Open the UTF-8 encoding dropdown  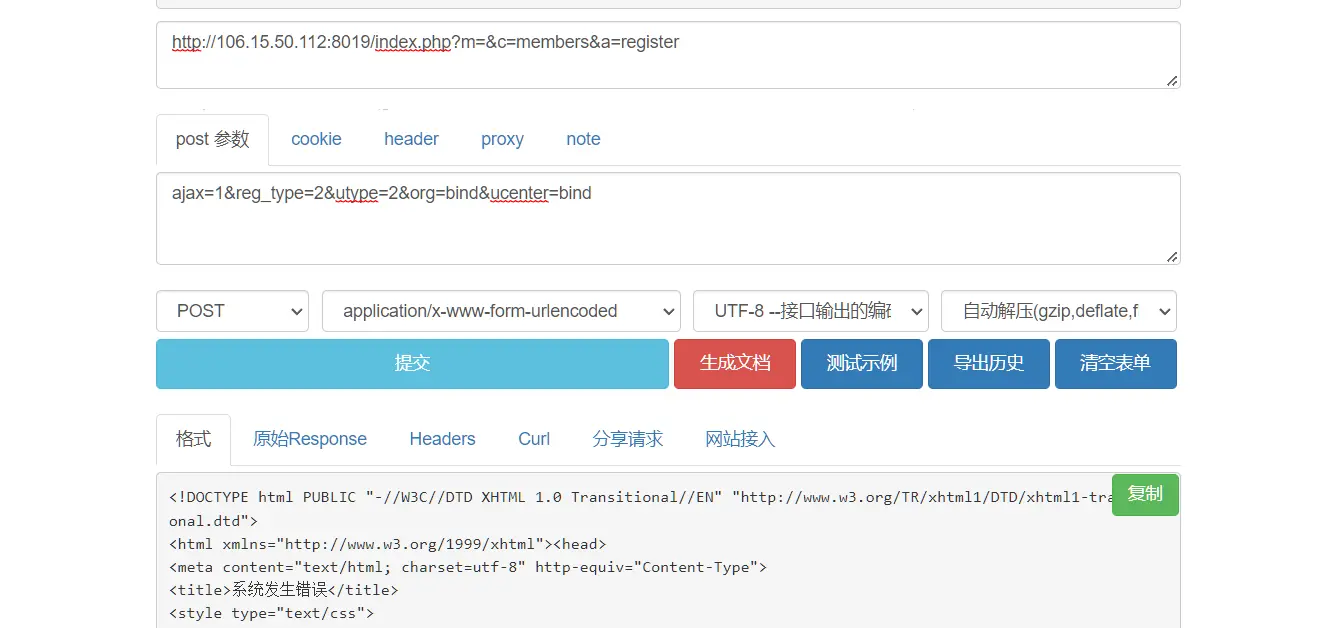click(x=810, y=311)
